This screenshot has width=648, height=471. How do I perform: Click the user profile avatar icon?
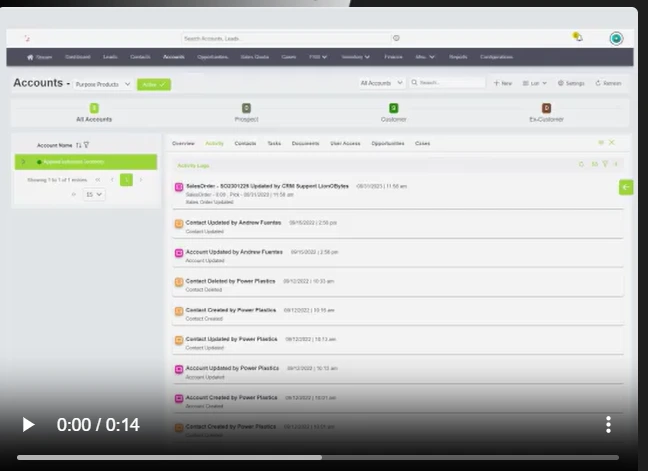(x=616, y=38)
